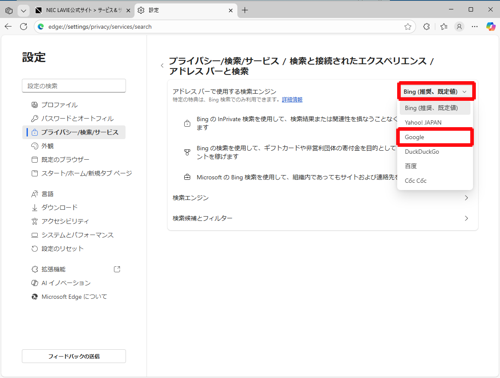Image resolution: width=500 pixels, height=378 pixels.
Task: Click the ダウンロード arrow icon
Action: click(x=34, y=208)
